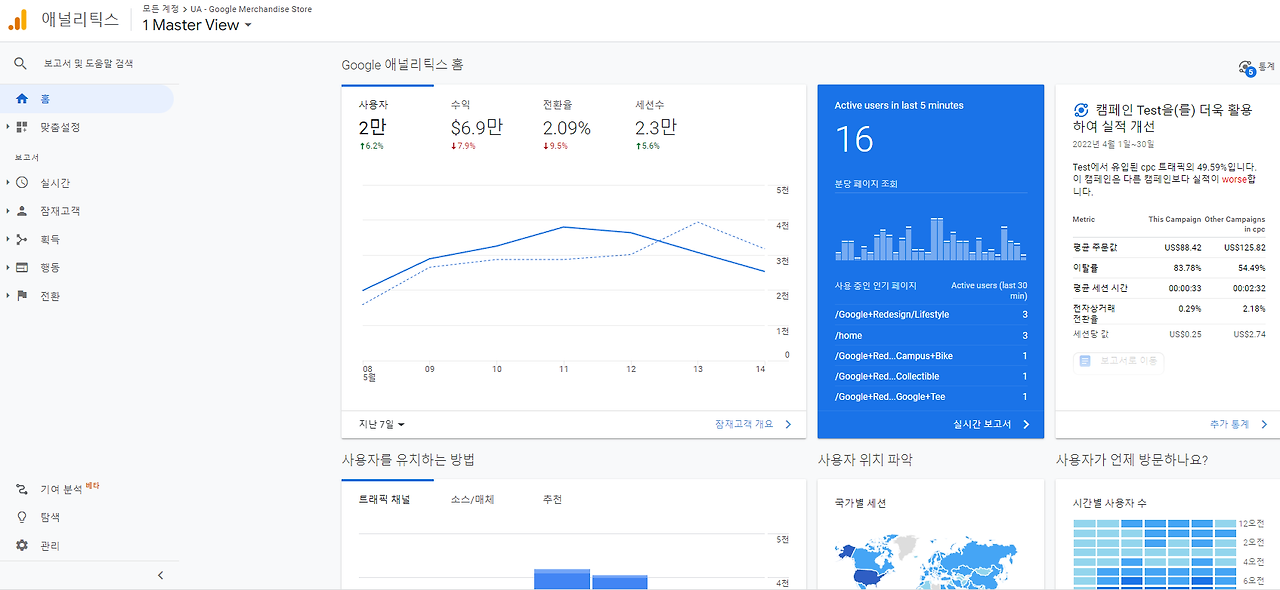Open 잠재고객 person icon report
Viewport: 1280px width, 590px height.
click(22, 211)
